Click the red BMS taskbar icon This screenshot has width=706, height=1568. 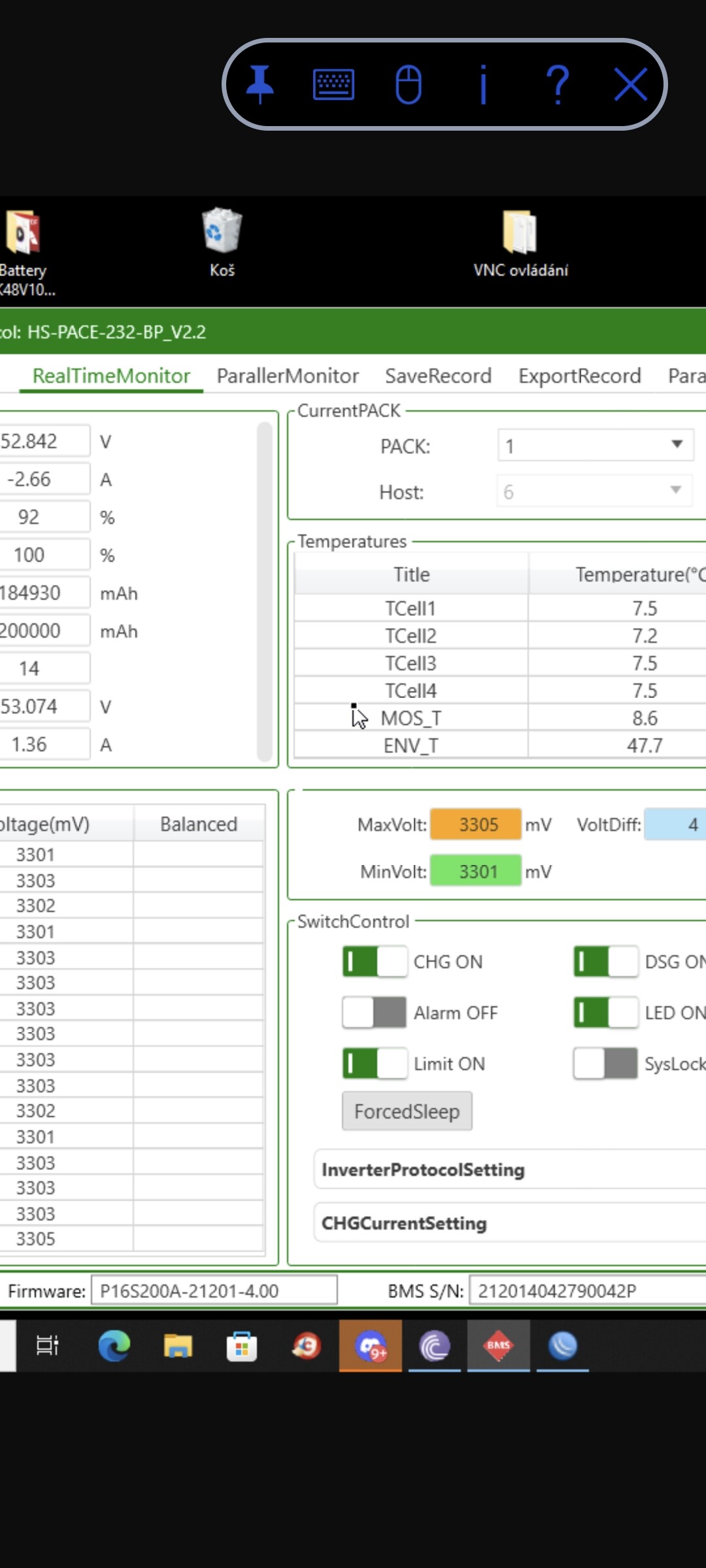498,1345
